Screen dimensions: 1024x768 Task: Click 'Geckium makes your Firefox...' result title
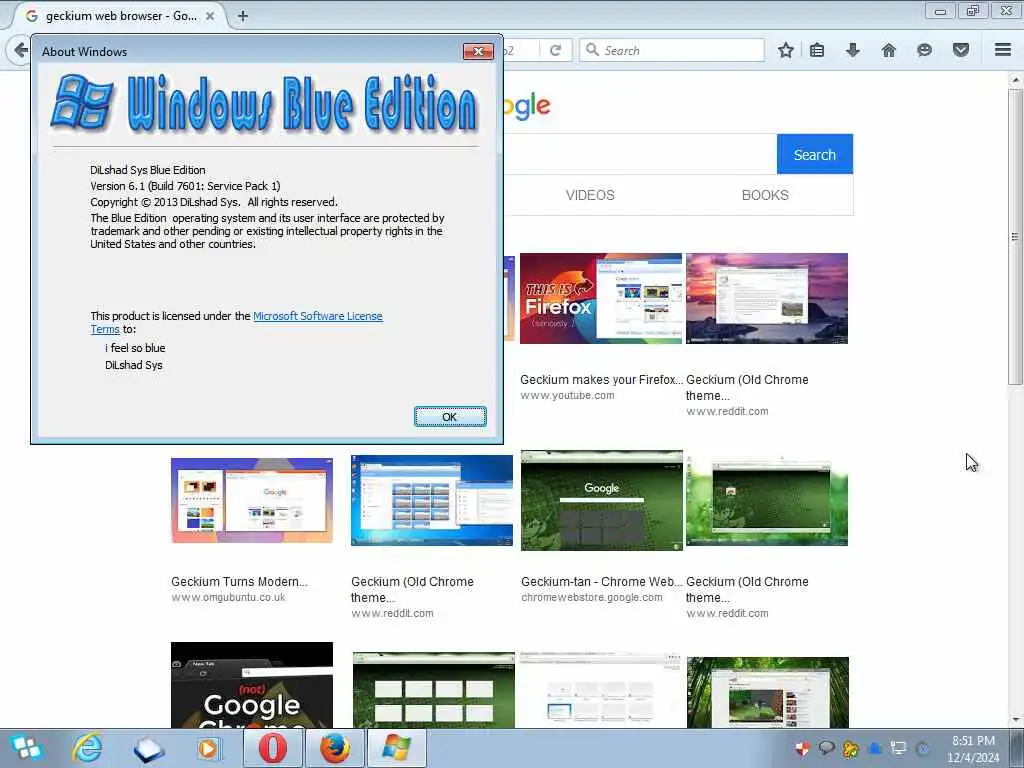[x=601, y=379]
